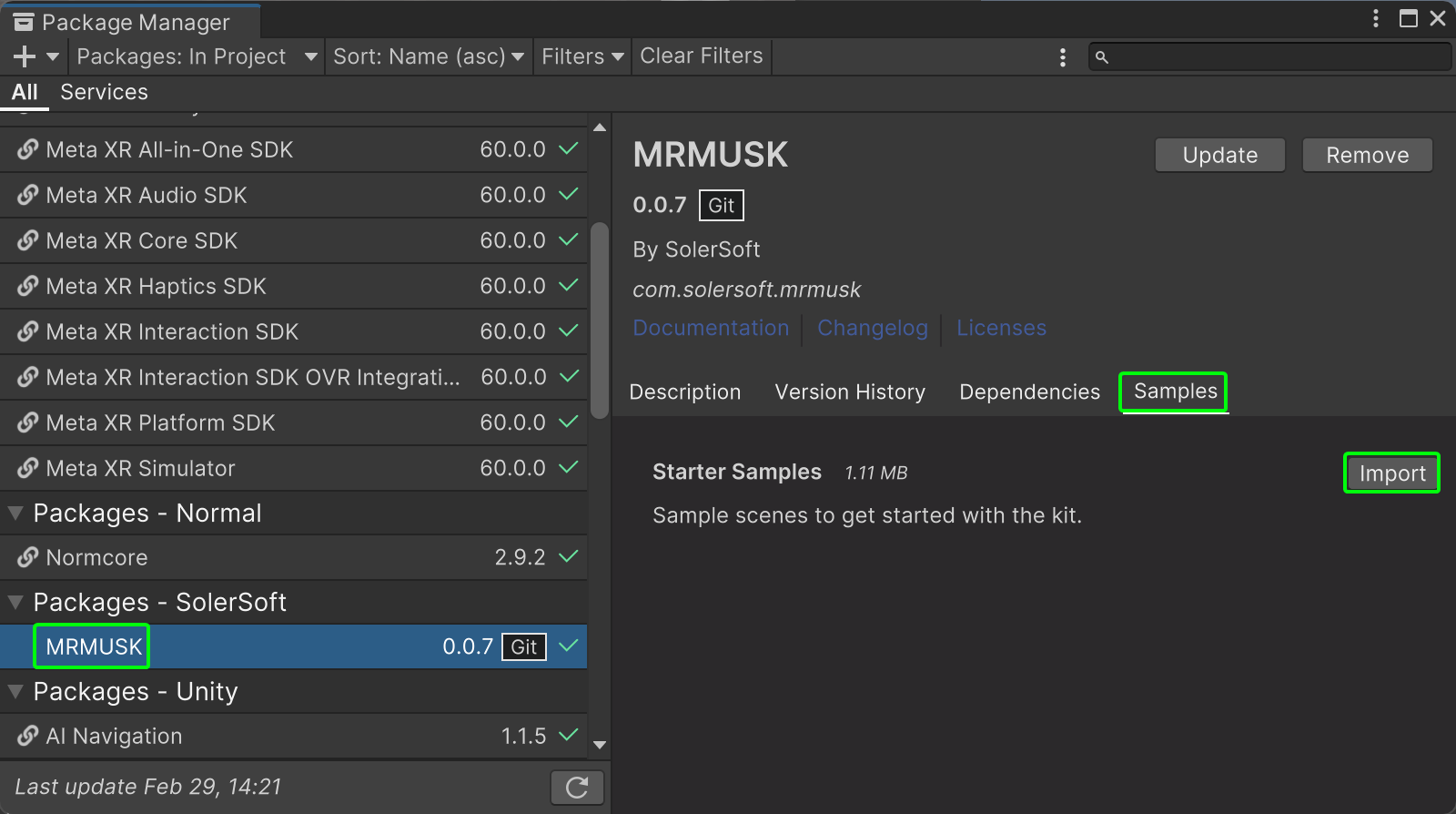Click the Git badge in MRMUSK row
This screenshot has width=1456, height=814.
[523, 647]
